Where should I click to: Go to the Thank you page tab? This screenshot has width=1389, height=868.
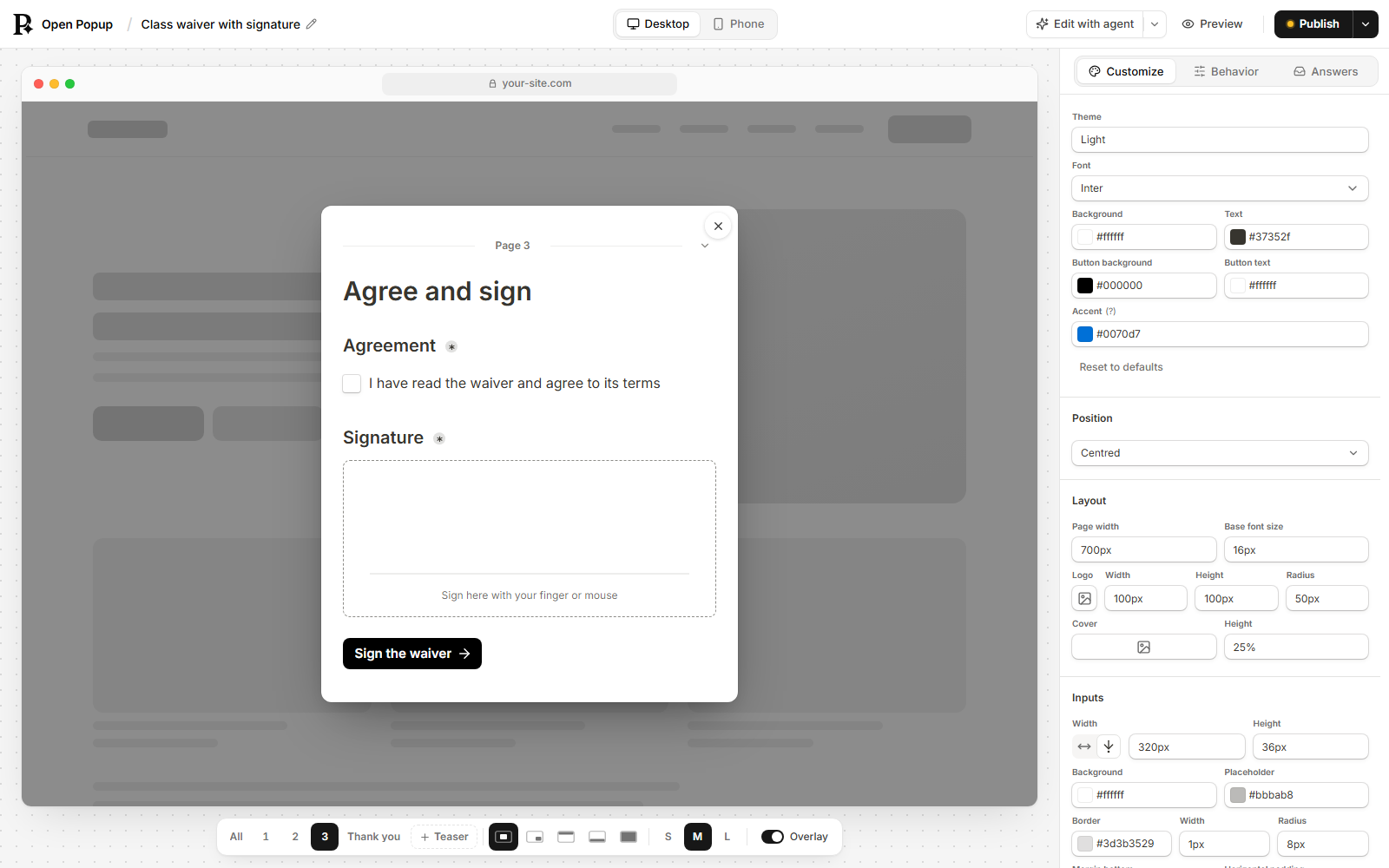click(374, 837)
